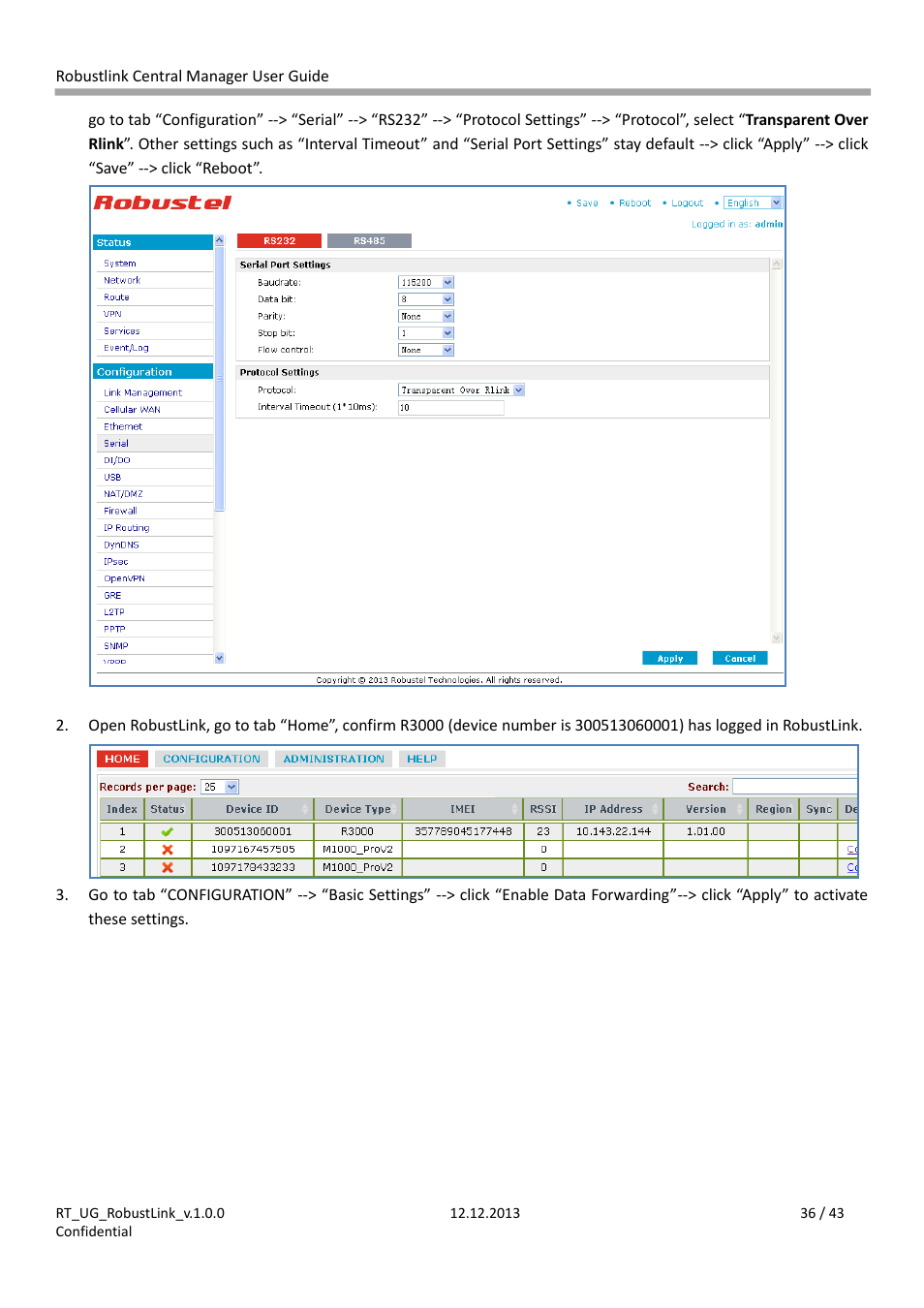Click the sidebar scrollbar down arrow

pos(219,658)
